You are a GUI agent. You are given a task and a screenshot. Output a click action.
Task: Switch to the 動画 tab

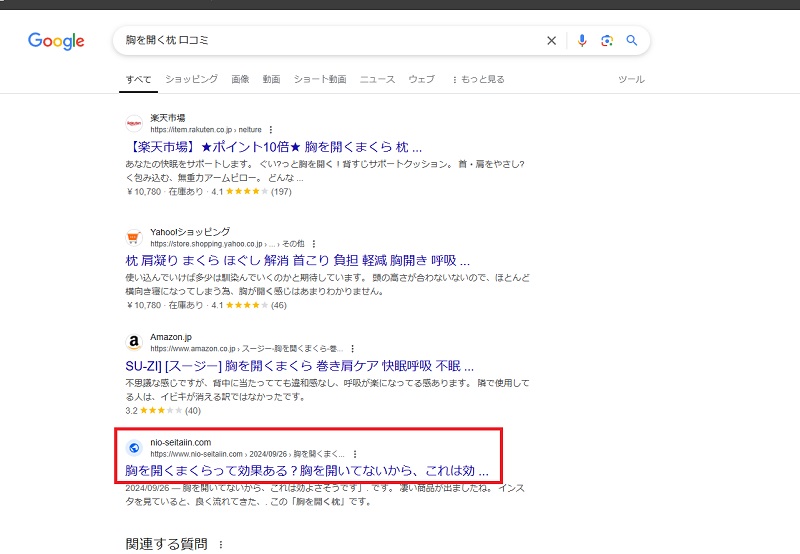click(x=271, y=79)
